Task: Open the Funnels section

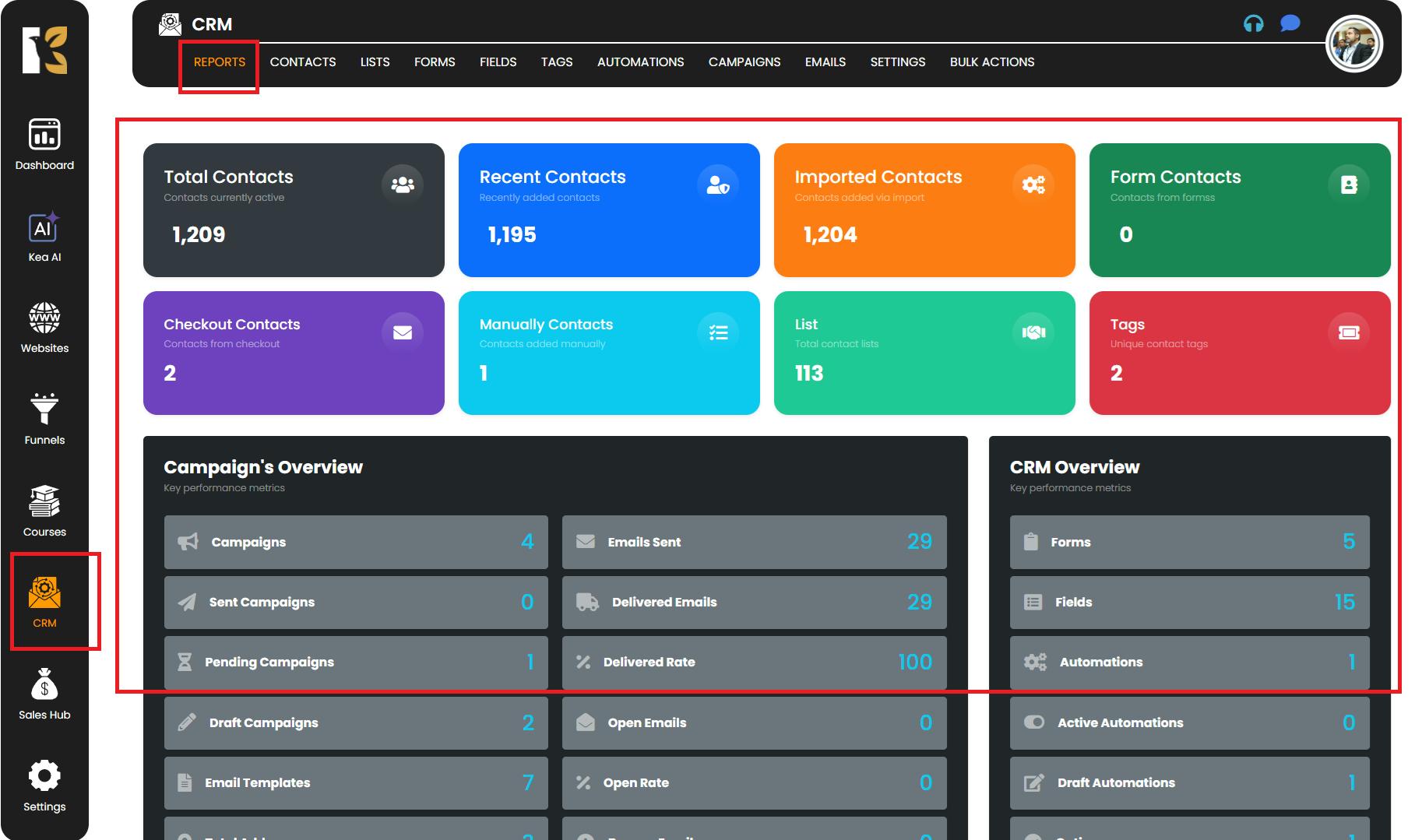Action: coord(44,419)
